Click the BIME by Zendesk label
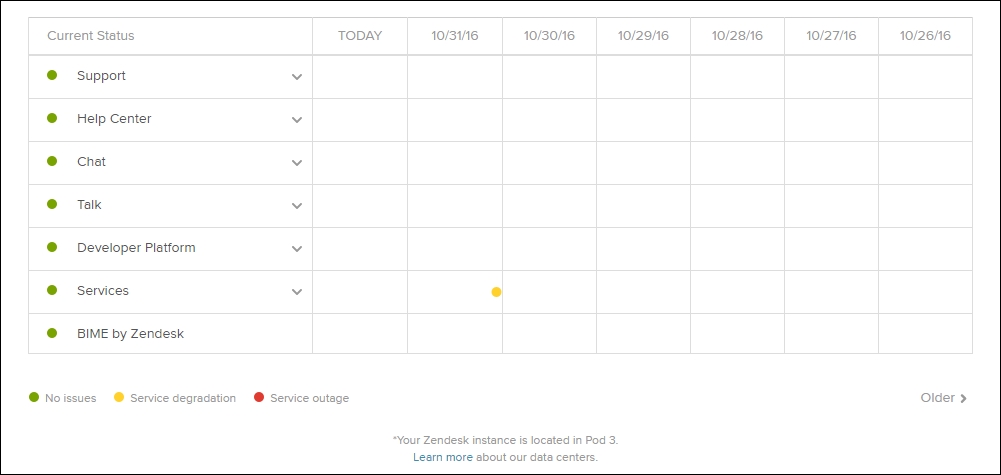 130,333
